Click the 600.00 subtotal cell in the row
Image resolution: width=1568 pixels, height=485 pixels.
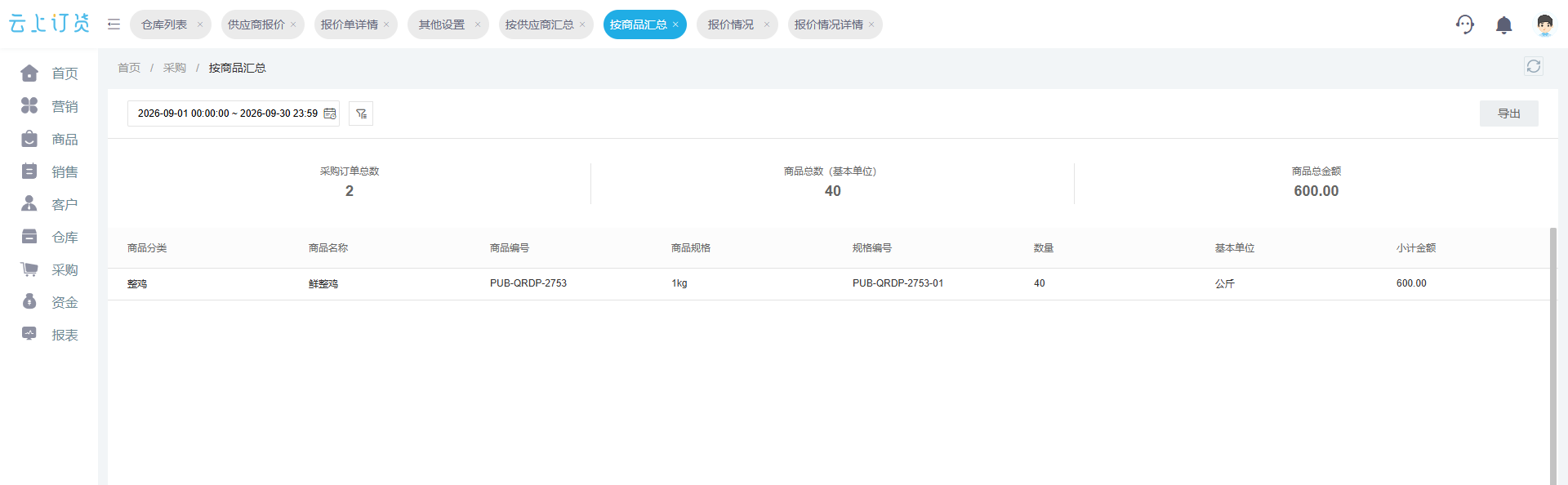tap(1411, 283)
